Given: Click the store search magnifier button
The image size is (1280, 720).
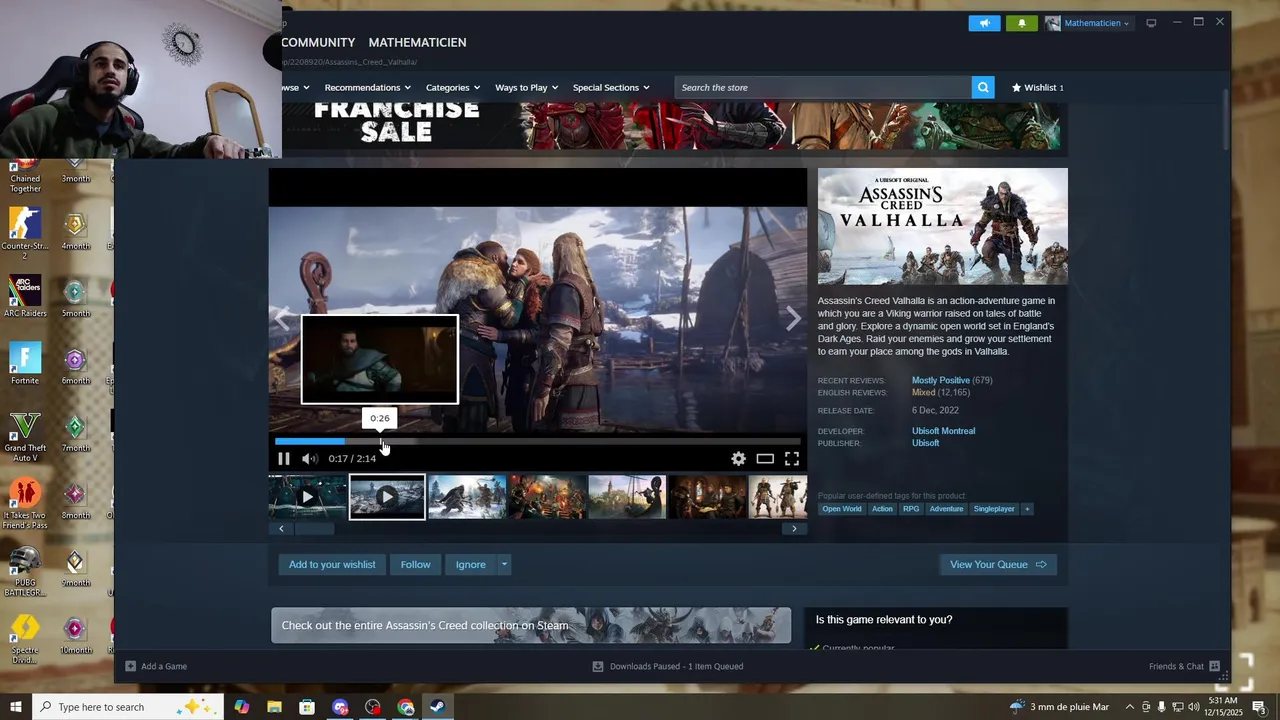Looking at the screenshot, I should coord(984,87).
